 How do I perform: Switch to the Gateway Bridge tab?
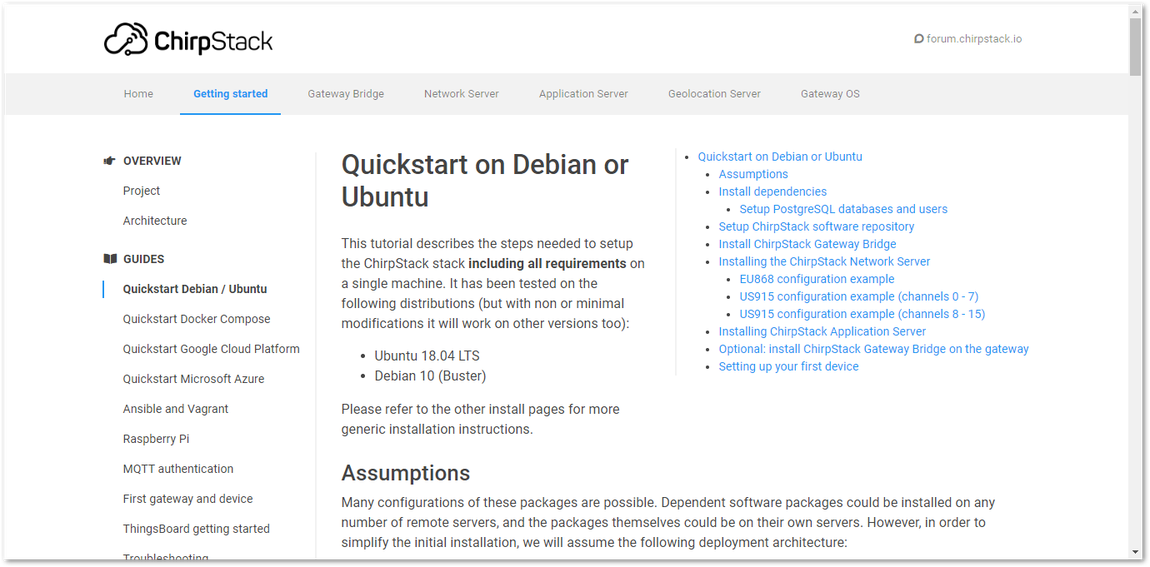click(345, 94)
